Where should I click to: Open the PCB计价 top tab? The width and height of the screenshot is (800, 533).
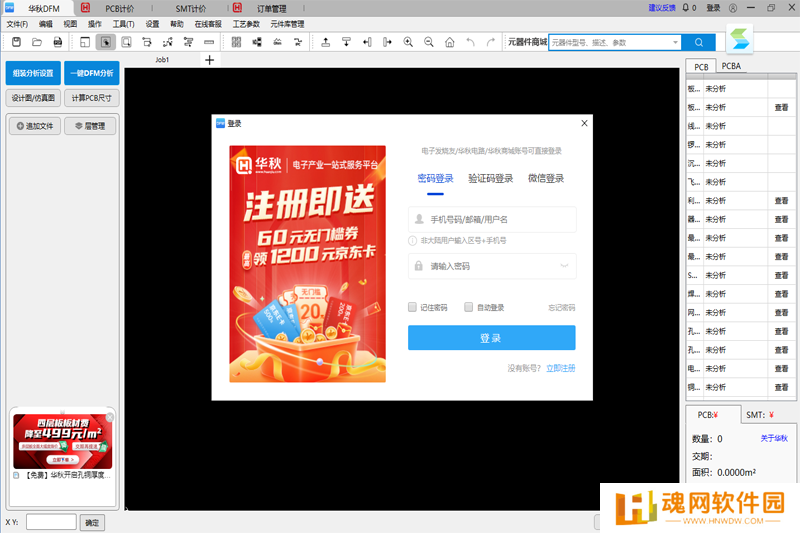click(120, 9)
